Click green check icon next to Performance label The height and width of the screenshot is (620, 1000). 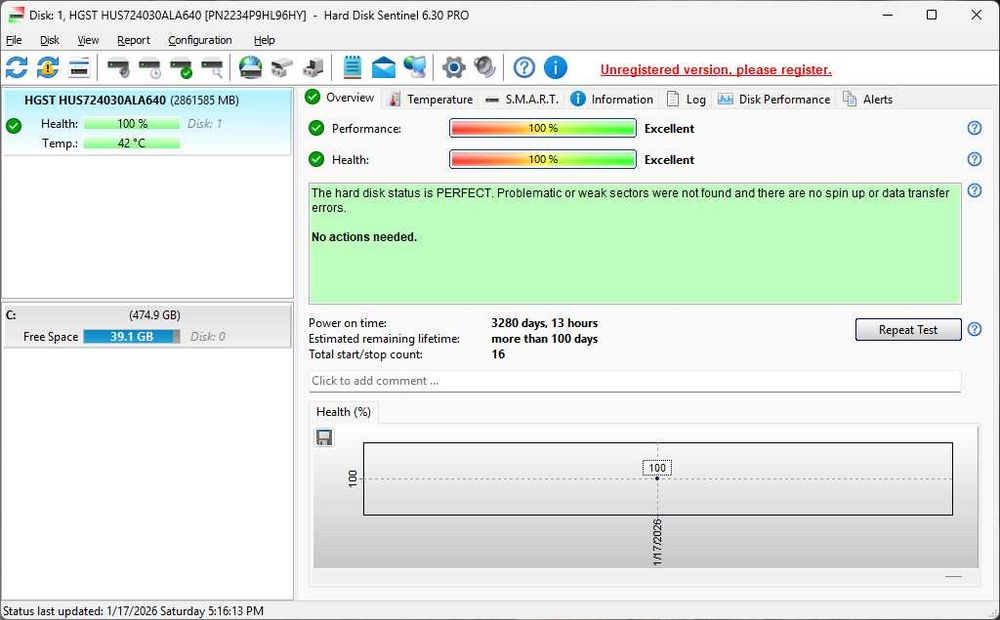(x=316, y=128)
